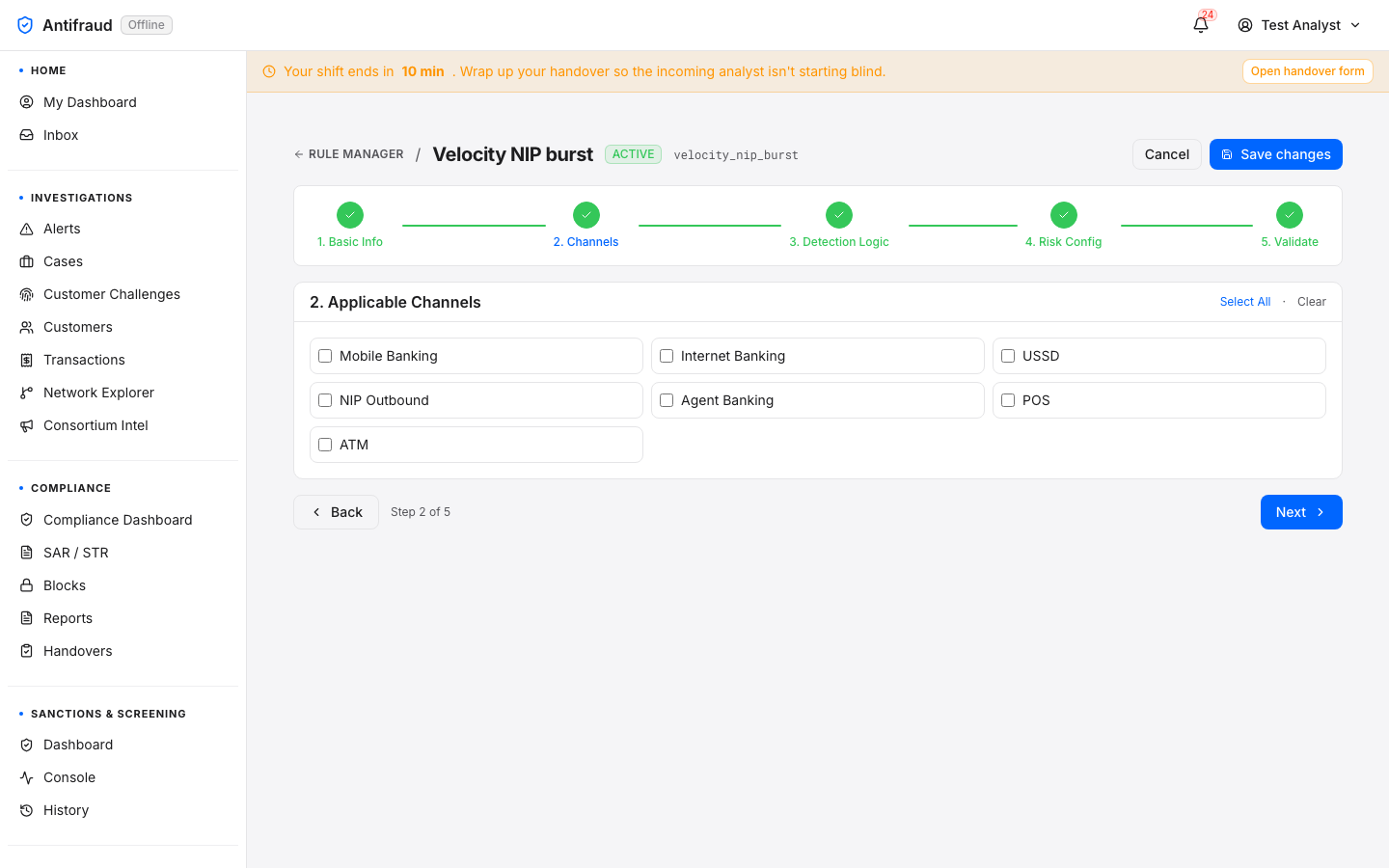Click the Back button
The width and height of the screenshot is (1389, 868).
pyautogui.click(x=336, y=512)
